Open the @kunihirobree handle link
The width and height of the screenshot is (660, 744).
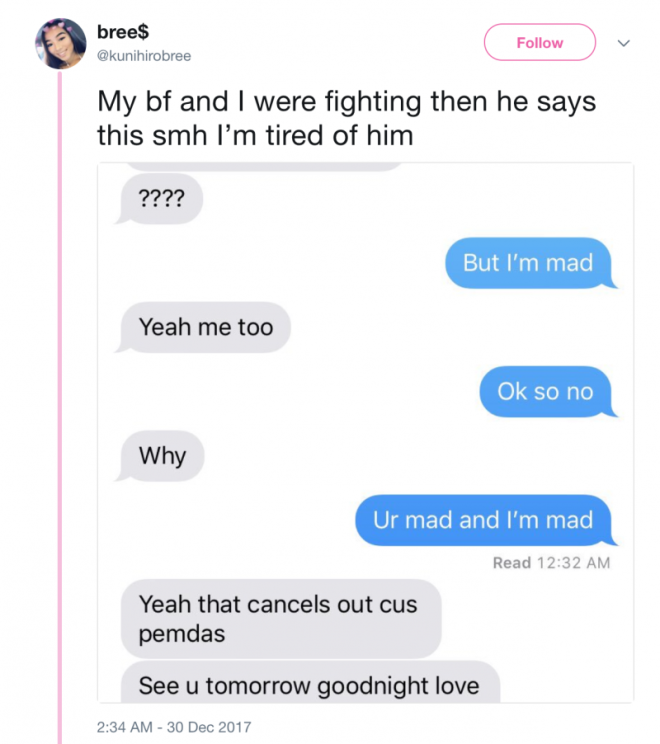coord(144,56)
